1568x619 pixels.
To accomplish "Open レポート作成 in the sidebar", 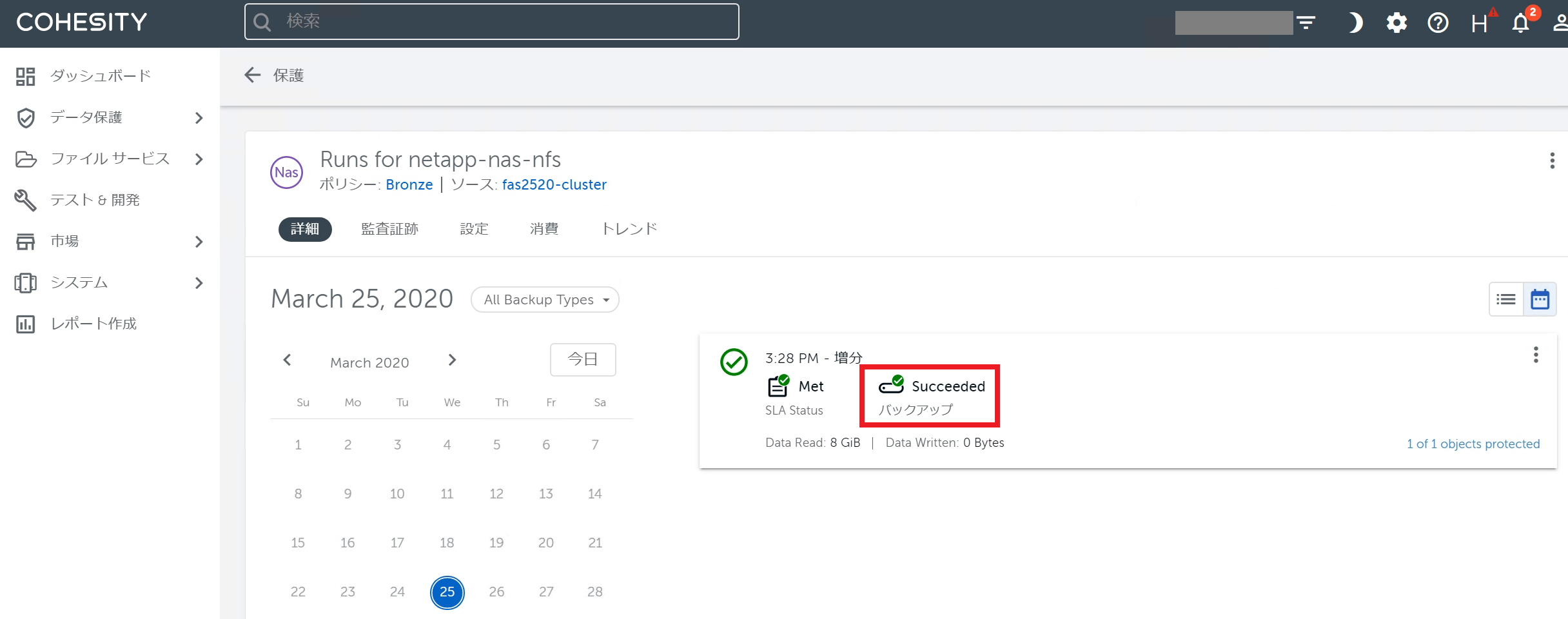I will coord(94,324).
